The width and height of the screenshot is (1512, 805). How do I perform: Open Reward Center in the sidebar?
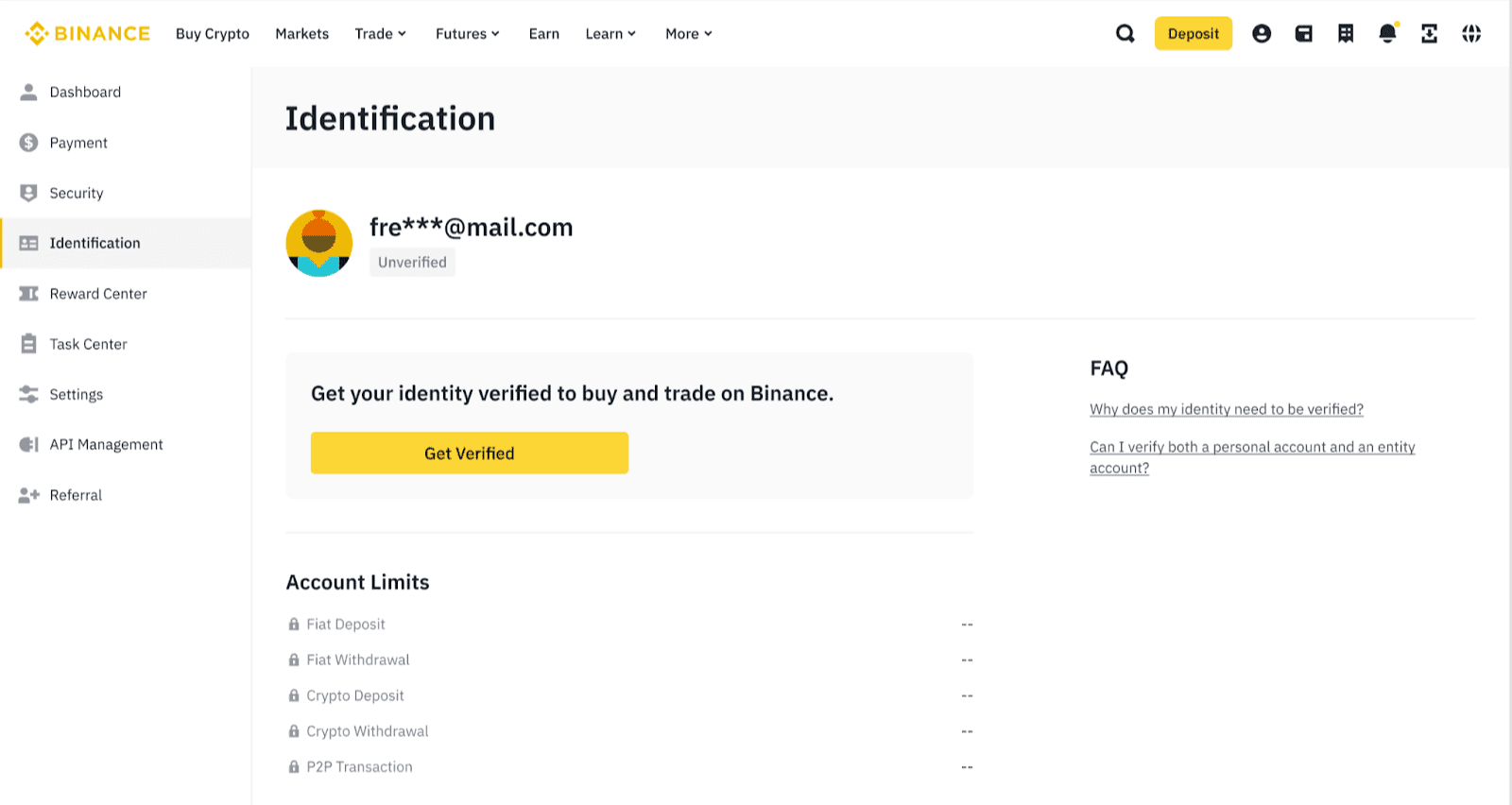(x=98, y=294)
